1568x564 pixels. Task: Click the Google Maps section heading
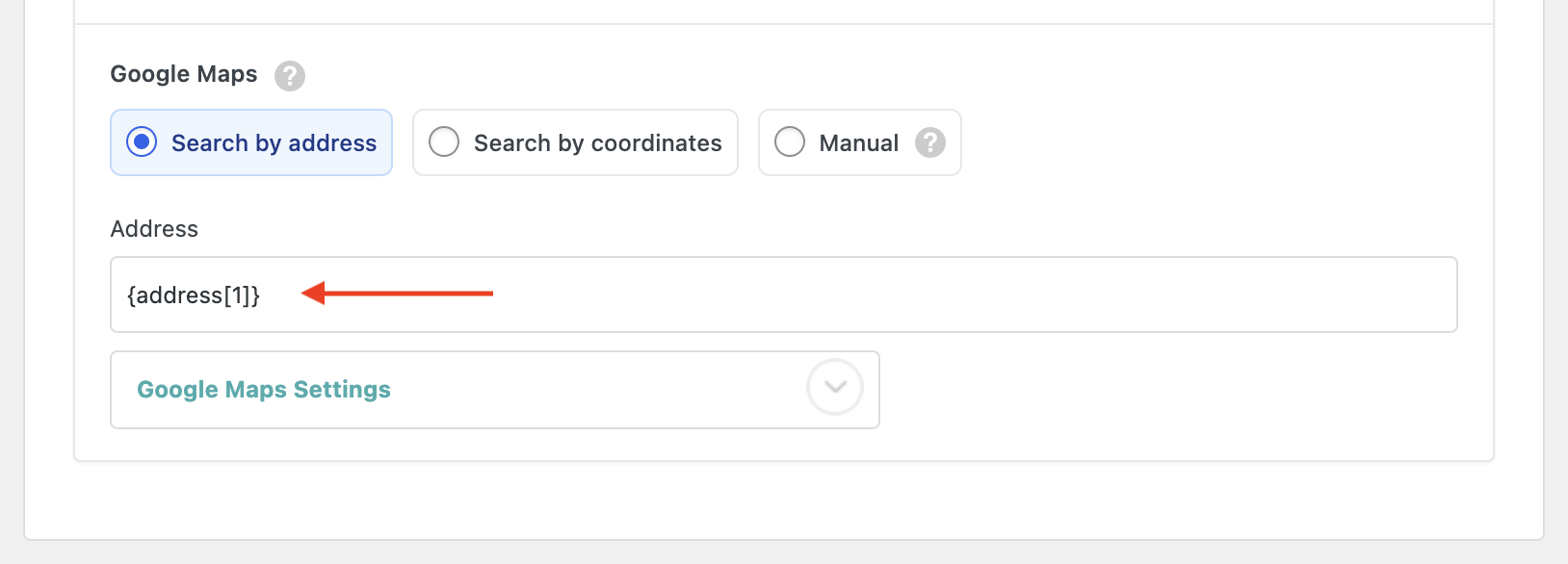pyautogui.click(x=183, y=74)
